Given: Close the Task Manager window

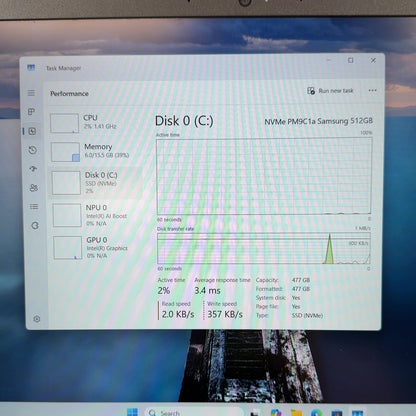Looking at the screenshot, I should 373,60.
